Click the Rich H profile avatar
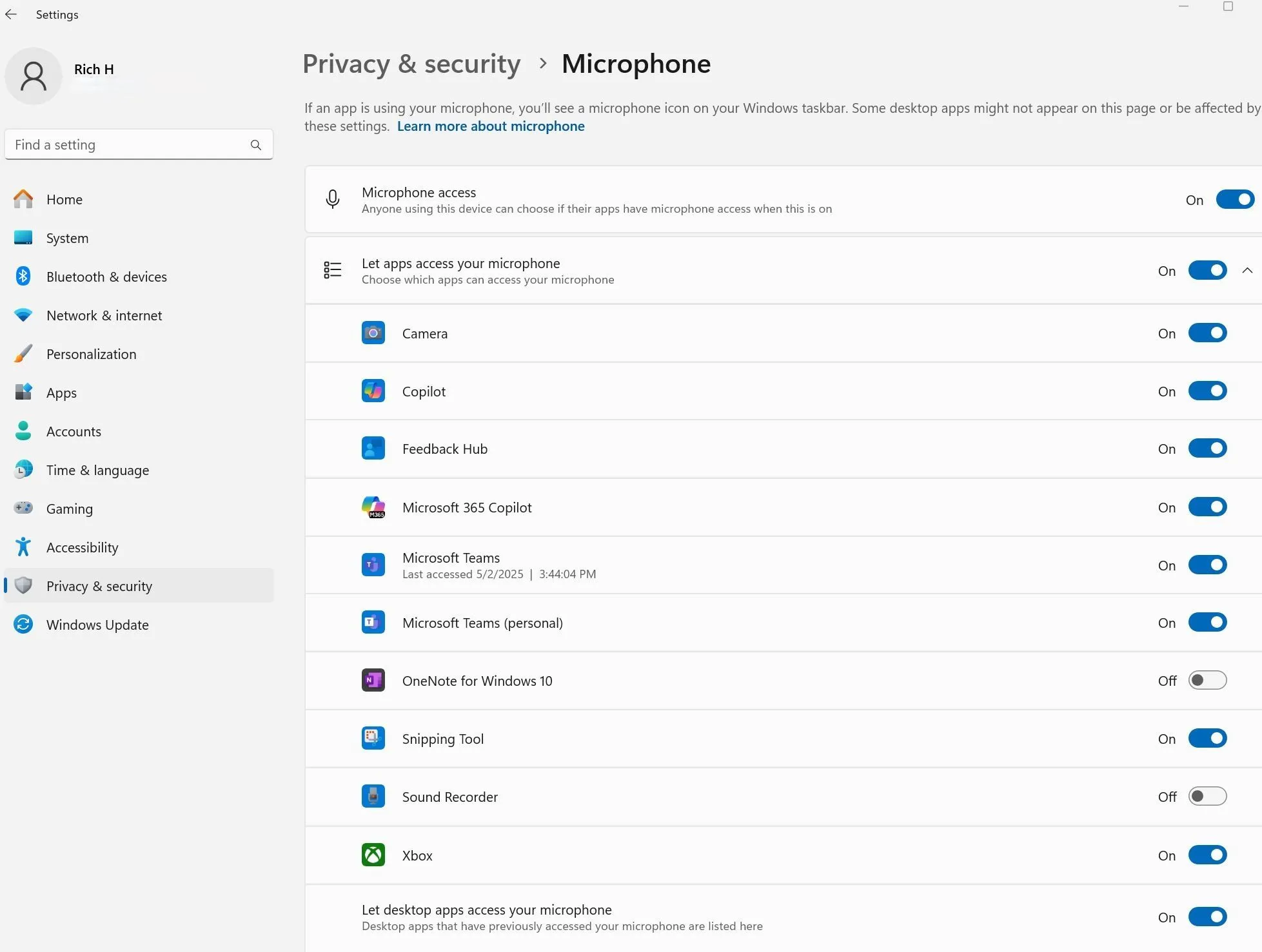 click(x=34, y=75)
